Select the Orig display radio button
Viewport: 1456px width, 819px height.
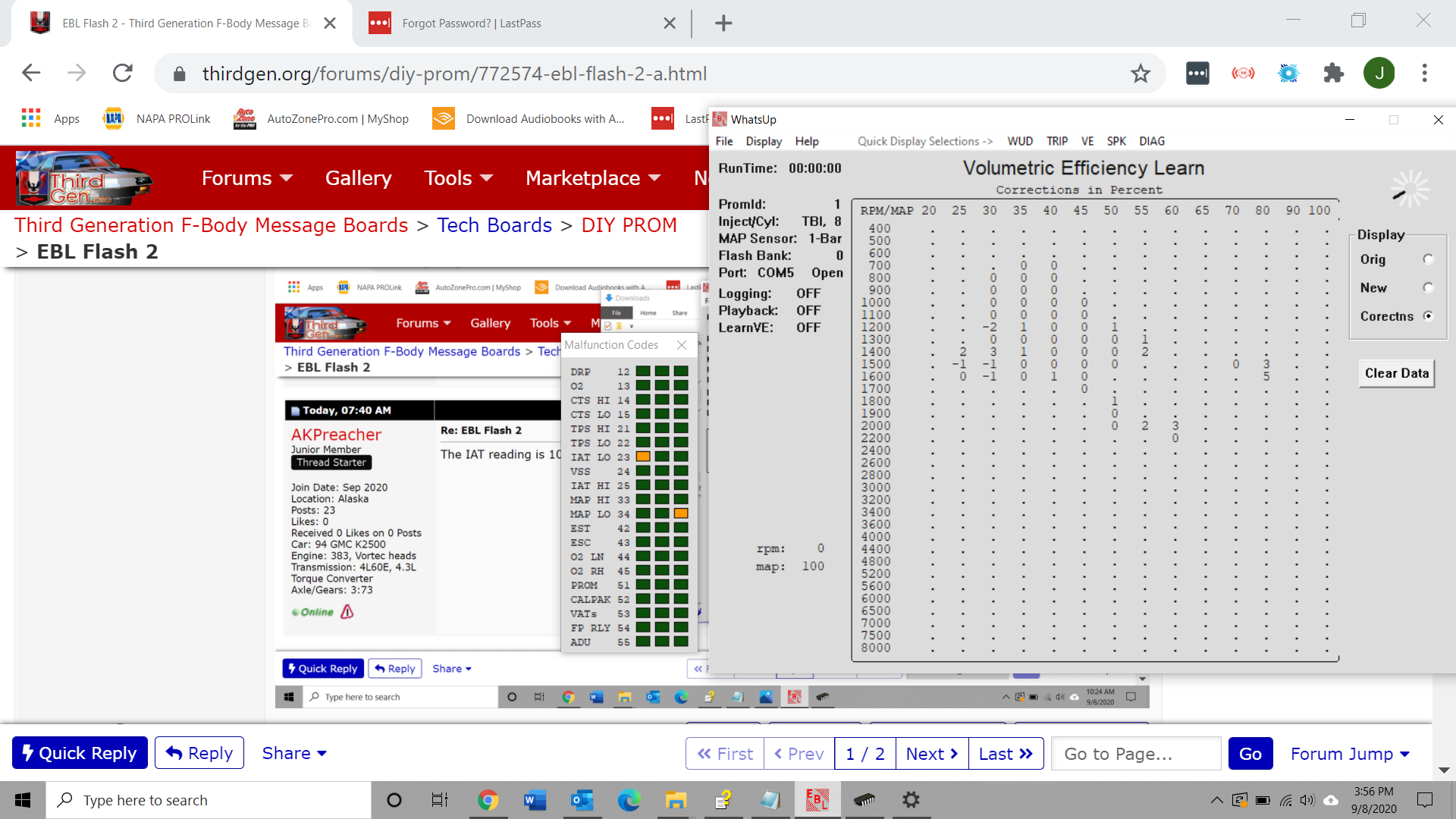pyautogui.click(x=1428, y=259)
